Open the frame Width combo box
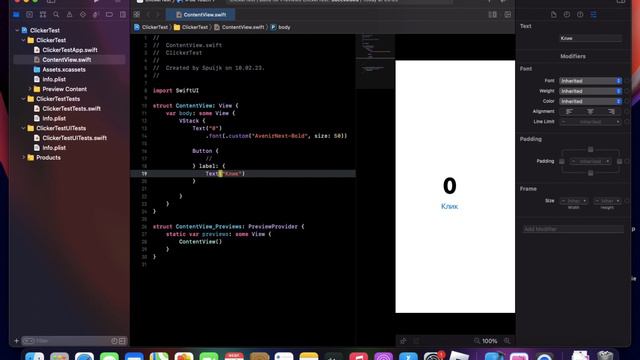The width and height of the screenshot is (640, 360). 573,201
